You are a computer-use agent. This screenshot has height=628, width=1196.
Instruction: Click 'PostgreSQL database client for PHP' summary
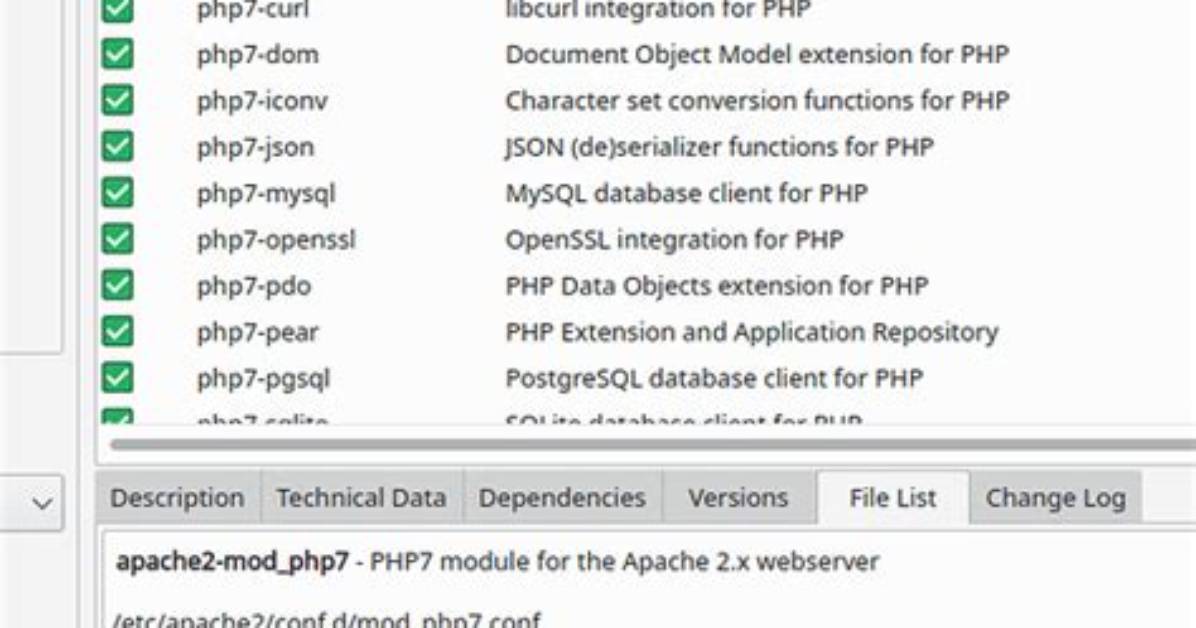point(714,378)
